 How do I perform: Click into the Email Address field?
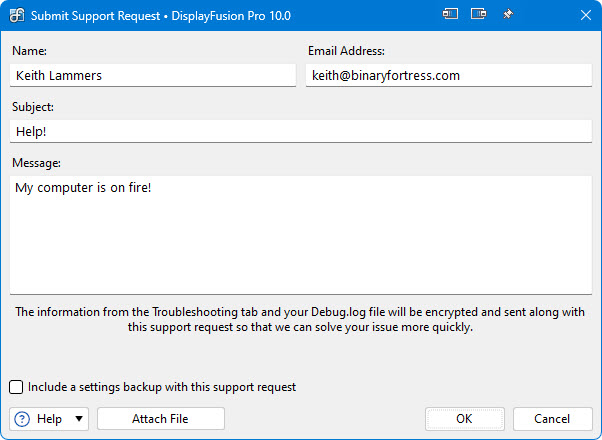click(x=448, y=75)
